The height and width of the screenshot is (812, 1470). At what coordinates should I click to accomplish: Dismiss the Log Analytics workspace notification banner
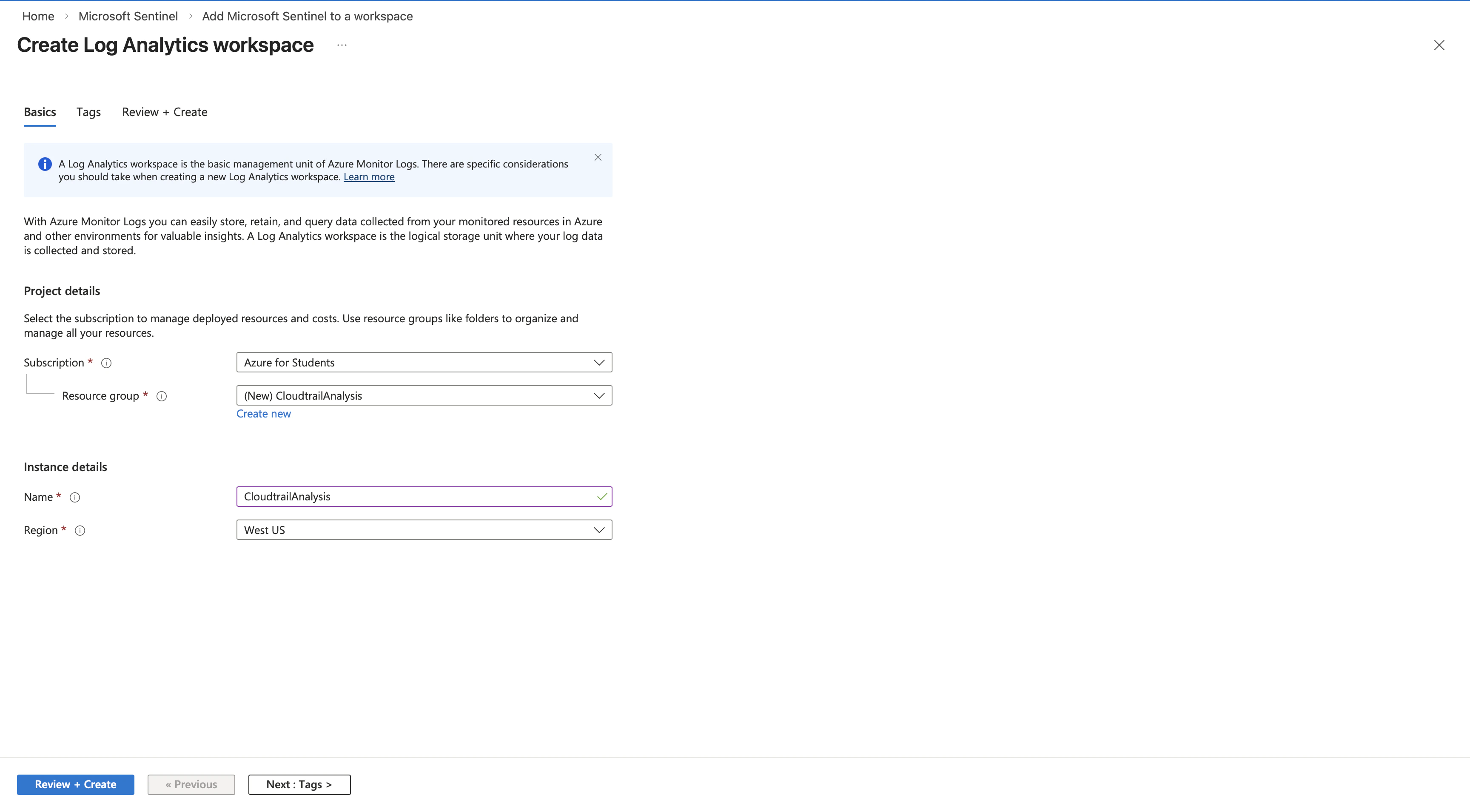pos(598,157)
